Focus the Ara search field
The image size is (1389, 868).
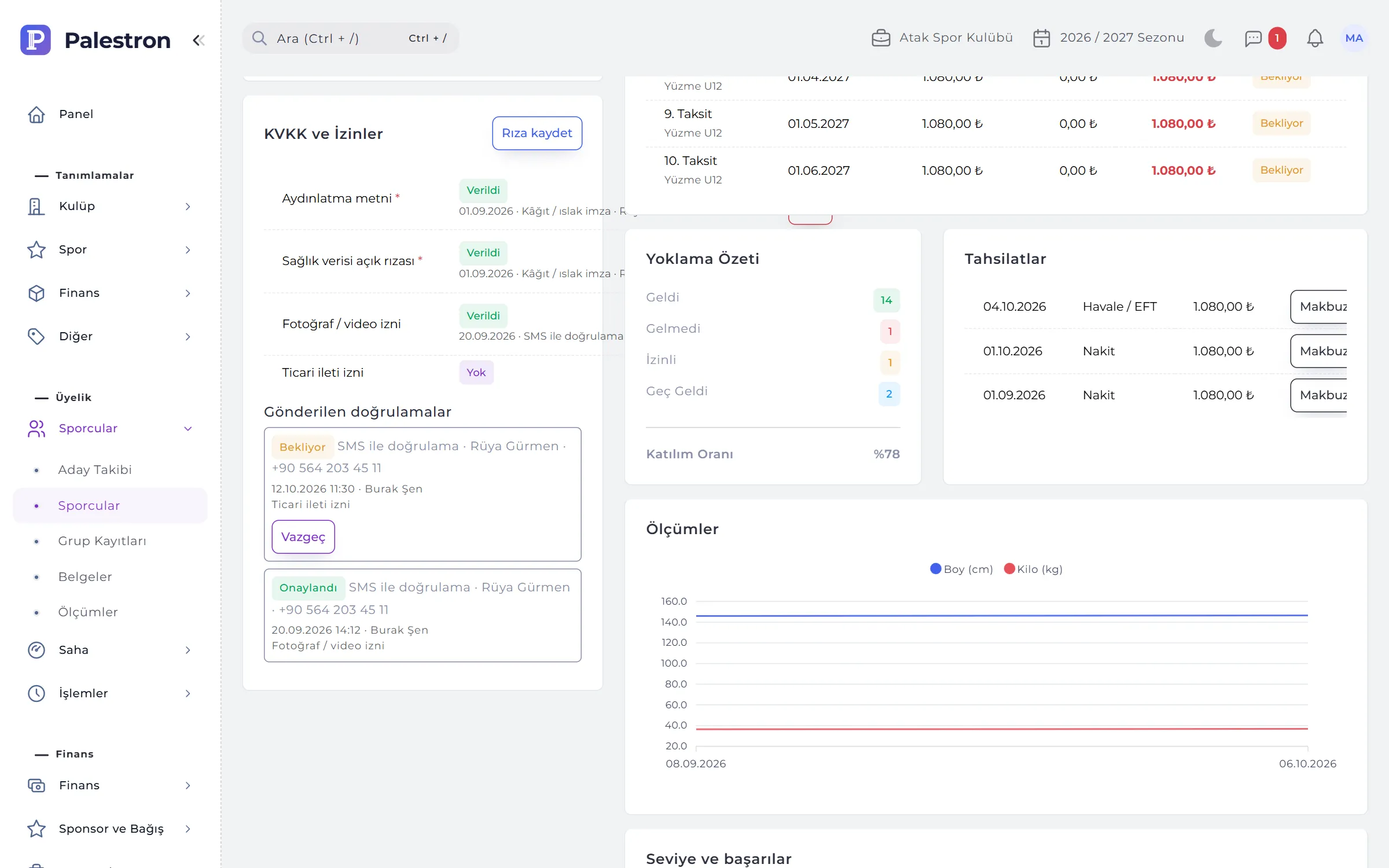point(350,38)
